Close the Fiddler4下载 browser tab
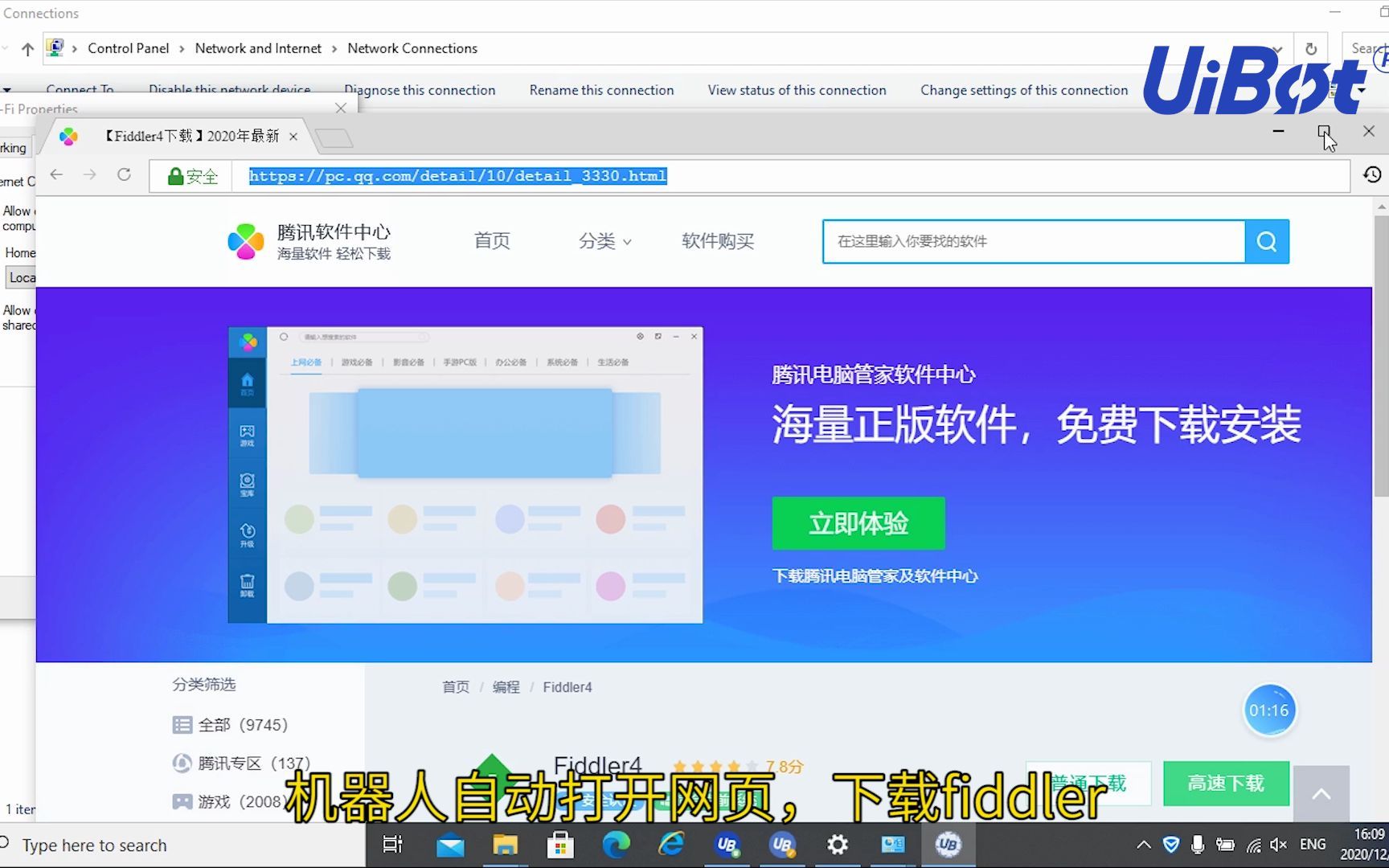Screen dimensions: 1389x868 293,137
